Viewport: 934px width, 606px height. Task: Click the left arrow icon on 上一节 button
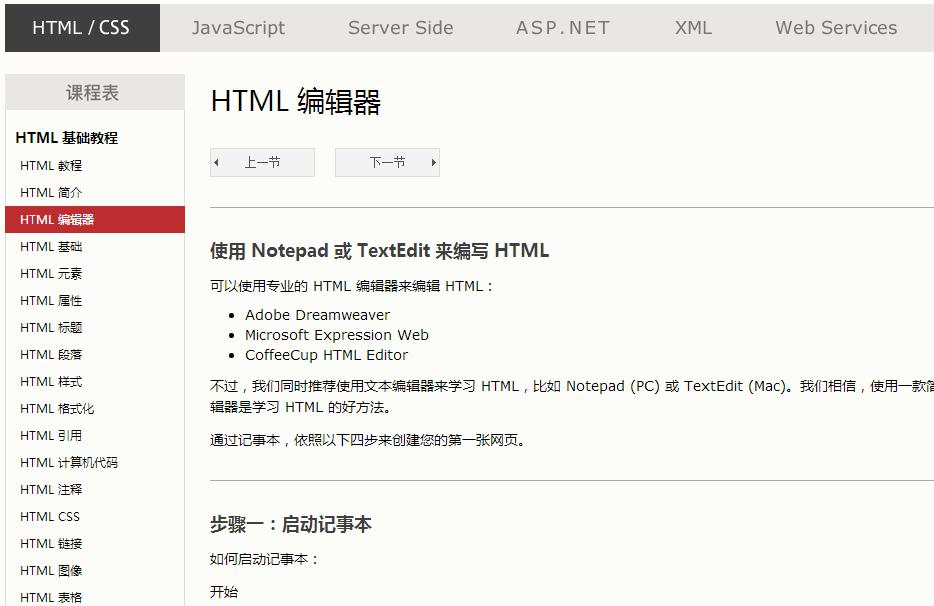(217, 162)
